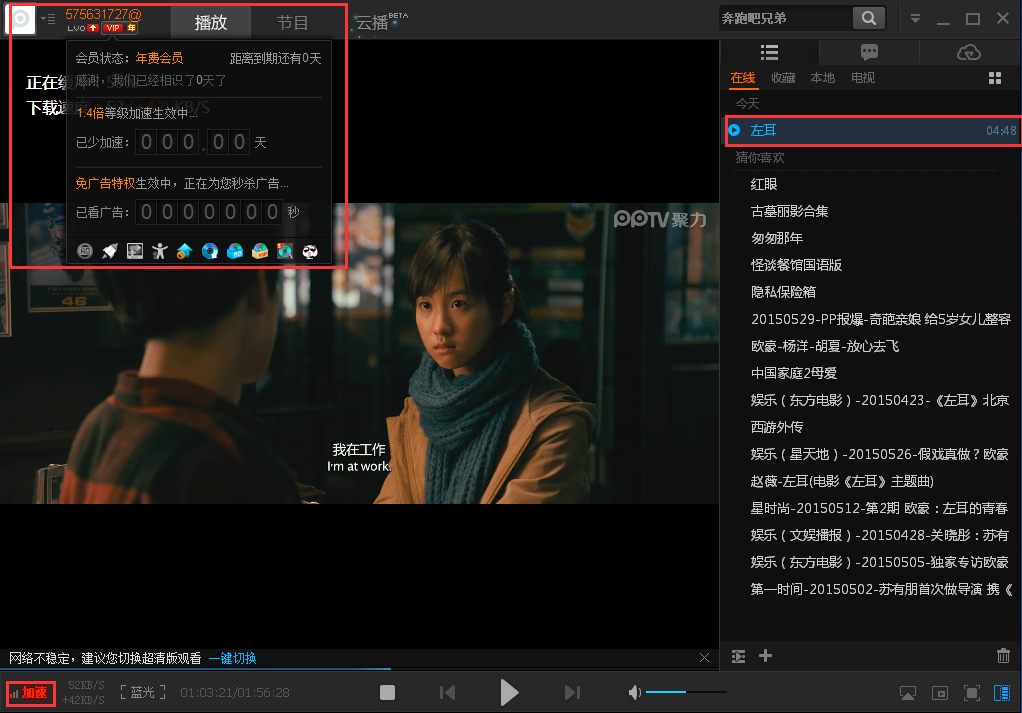Click the 加速 acceleration button
Image resolution: width=1022 pixels, height=713 pixels.
point(31,692)
